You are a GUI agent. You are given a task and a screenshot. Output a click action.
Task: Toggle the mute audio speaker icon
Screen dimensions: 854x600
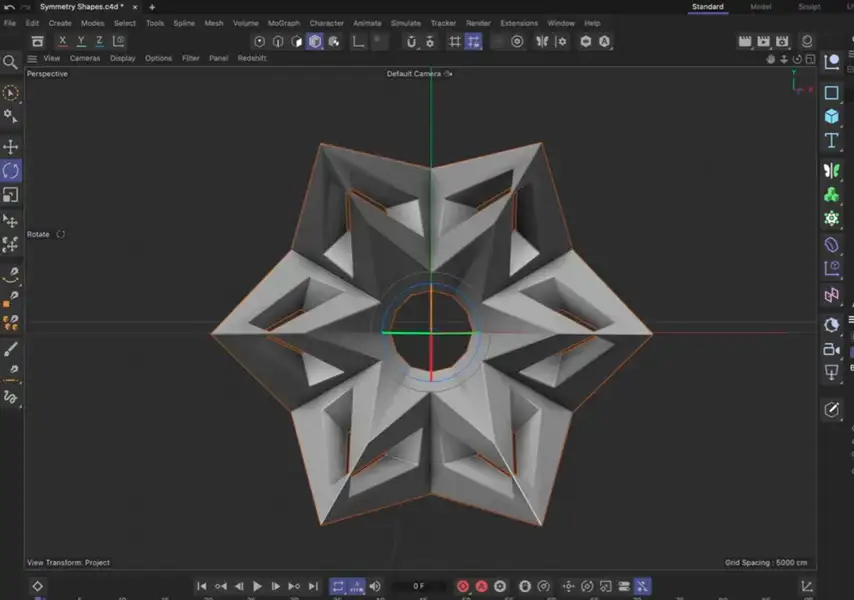[374, 586]
